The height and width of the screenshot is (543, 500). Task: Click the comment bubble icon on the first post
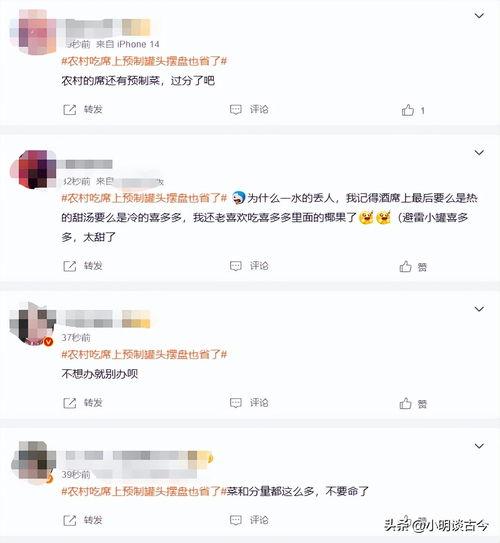[236, 110]
